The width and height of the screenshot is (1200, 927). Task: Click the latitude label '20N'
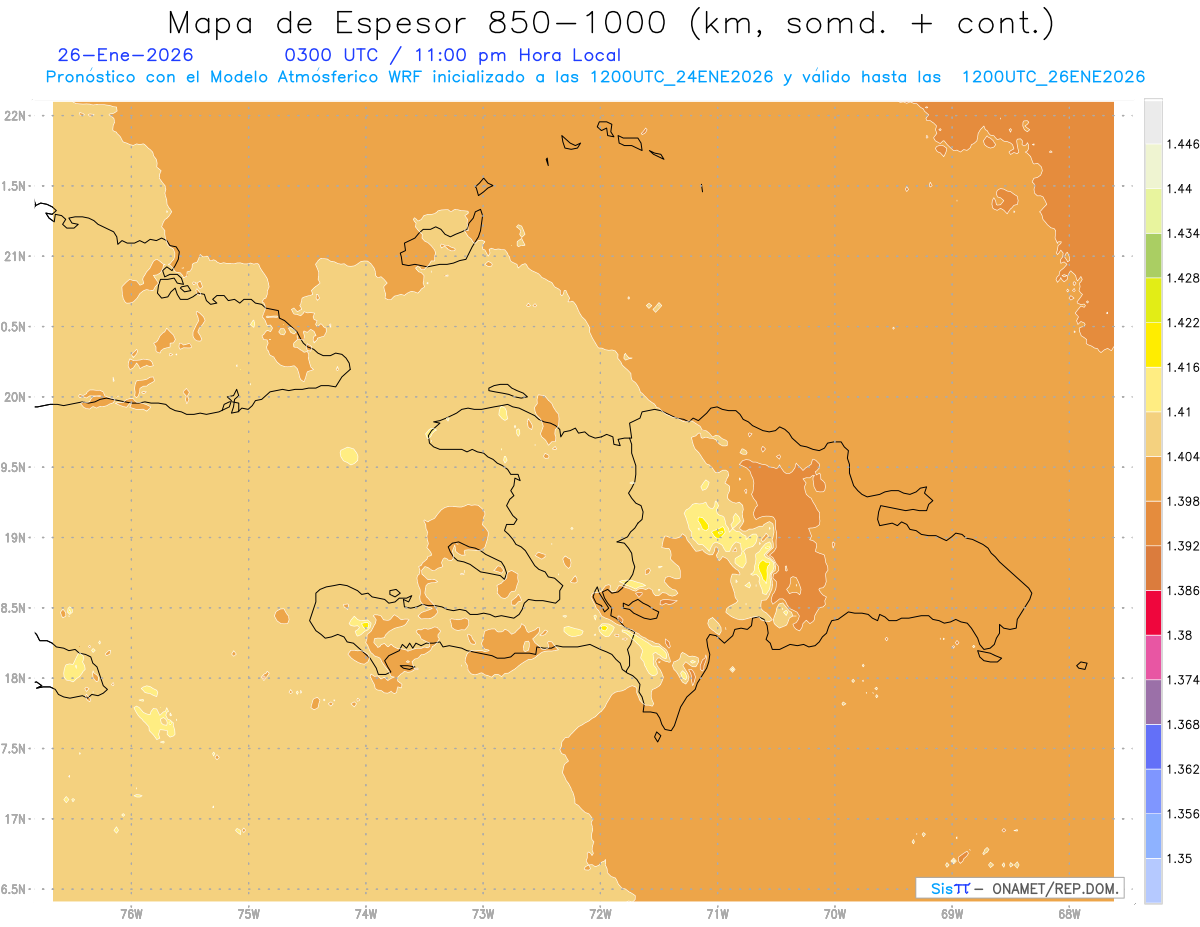[x=17, y=397]
